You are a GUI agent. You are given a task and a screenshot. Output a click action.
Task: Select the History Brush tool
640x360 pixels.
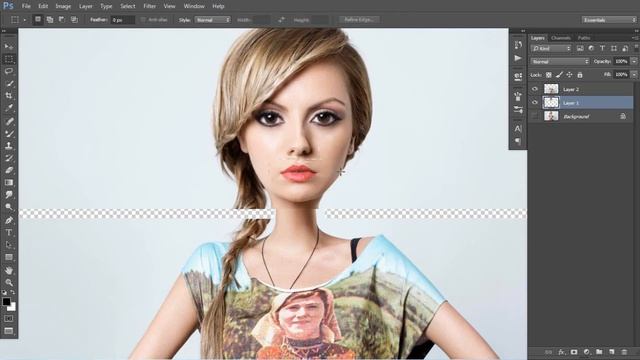[x=9, y=158]
